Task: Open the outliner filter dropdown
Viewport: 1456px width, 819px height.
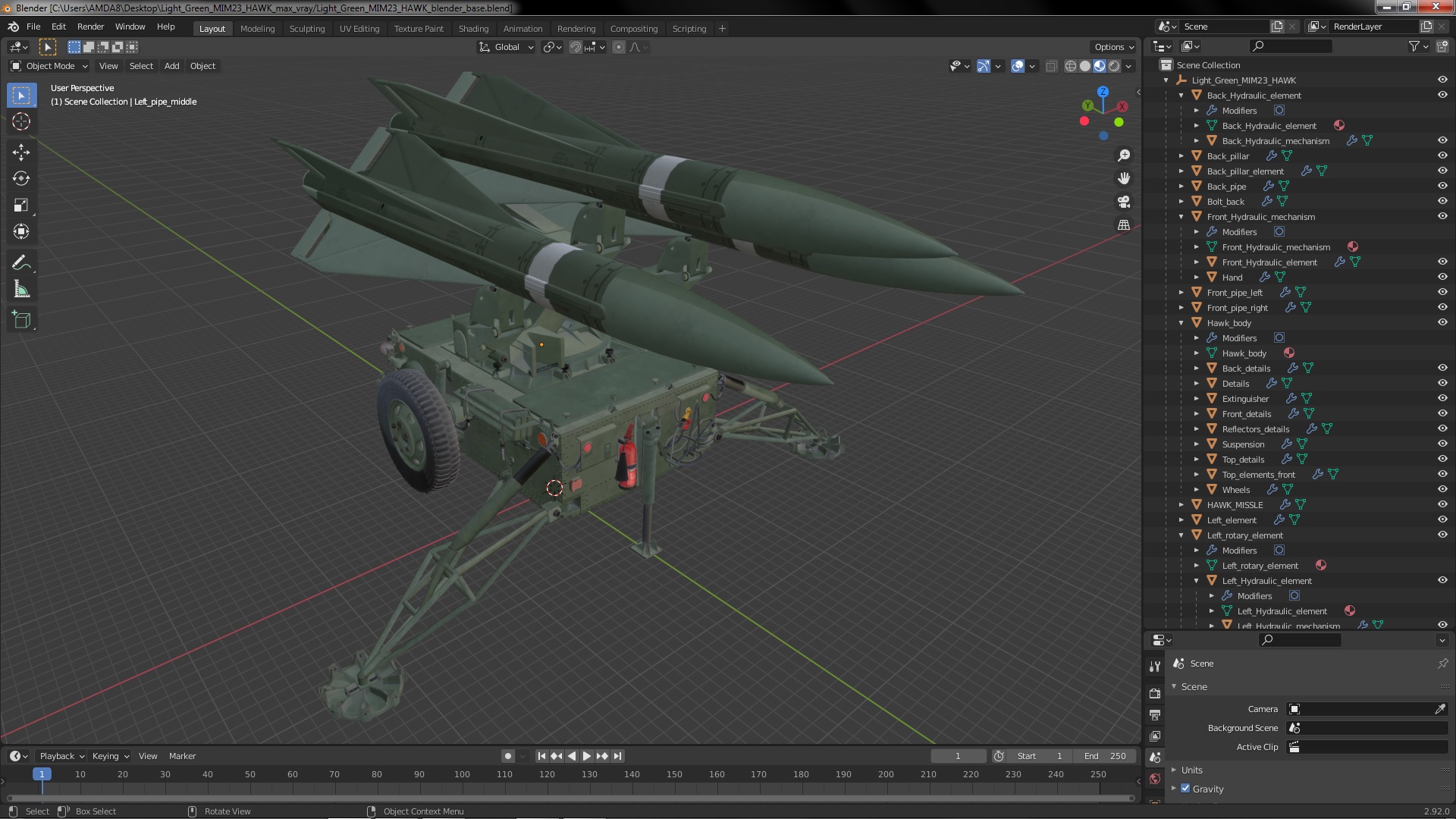Action: 1419,46
